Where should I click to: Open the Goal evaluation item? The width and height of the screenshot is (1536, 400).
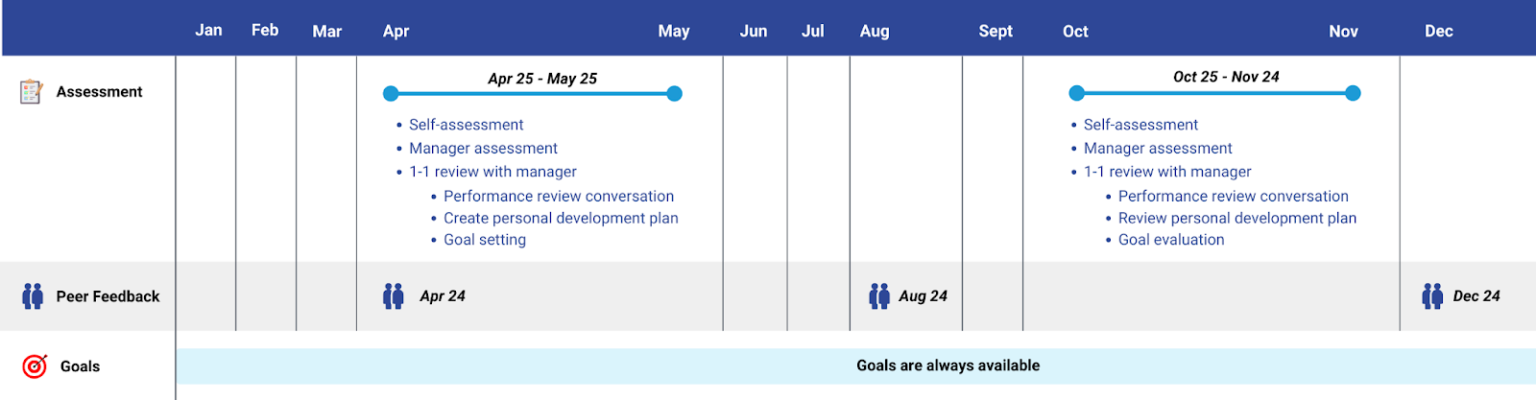tap(1171, 240)
